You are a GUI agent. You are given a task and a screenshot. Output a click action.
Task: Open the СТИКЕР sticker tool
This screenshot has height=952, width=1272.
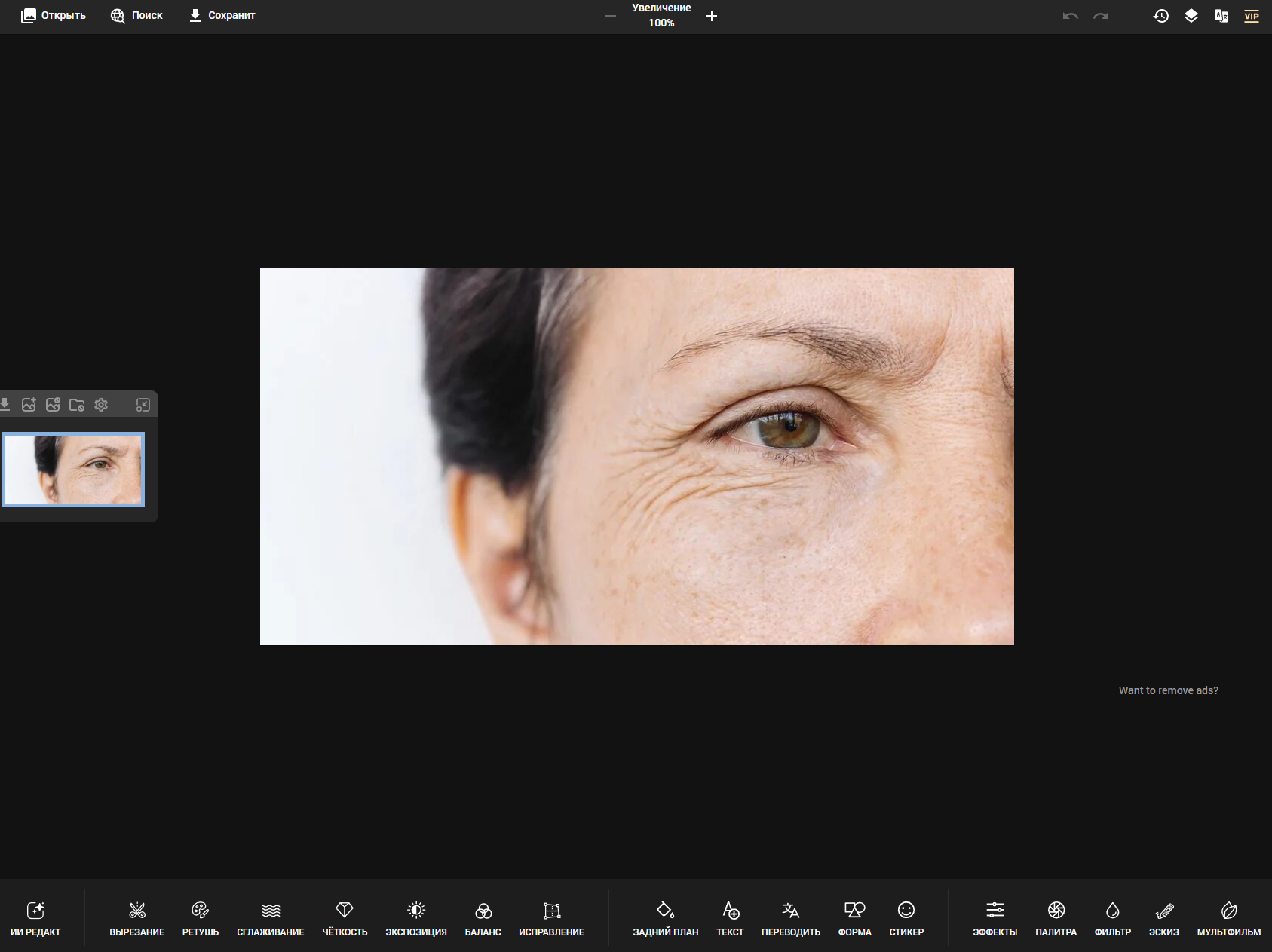tap(906, 919)
